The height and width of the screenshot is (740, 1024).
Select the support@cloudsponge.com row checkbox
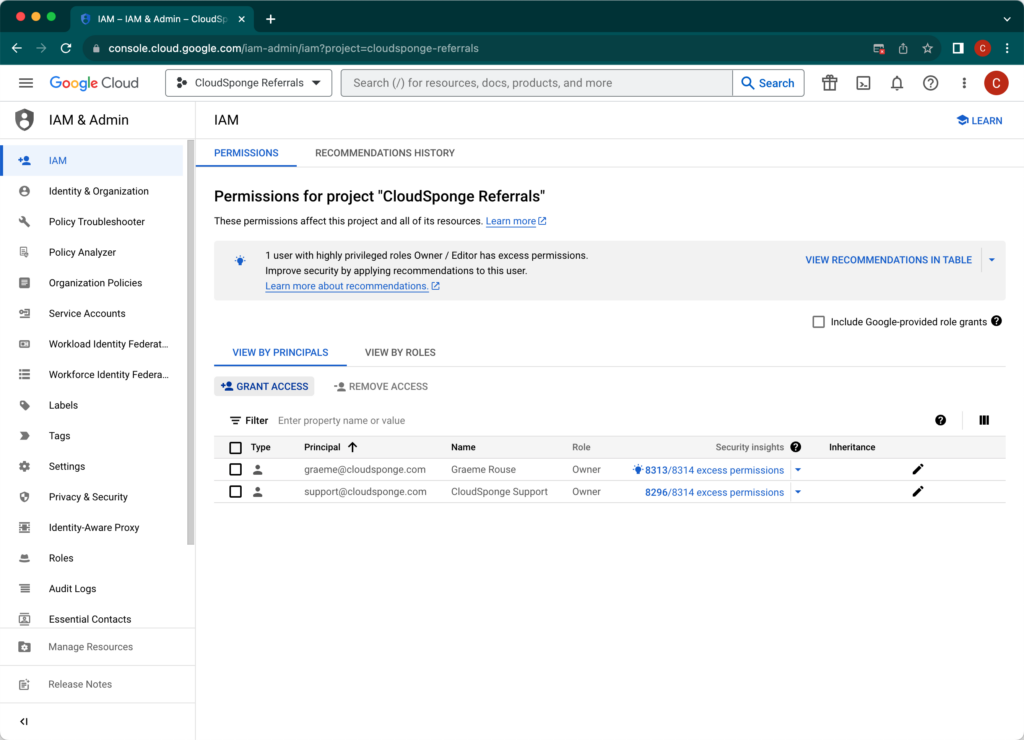tap(236, 491)
